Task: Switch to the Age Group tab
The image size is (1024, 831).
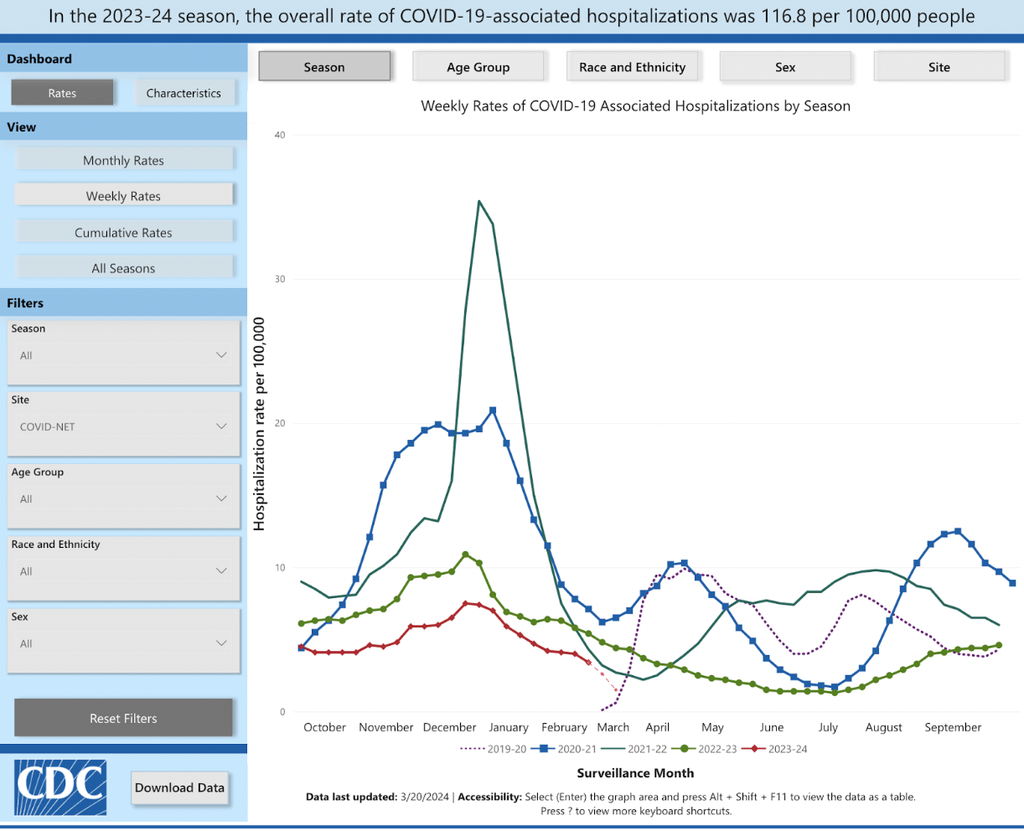Action: pos(479,66)
